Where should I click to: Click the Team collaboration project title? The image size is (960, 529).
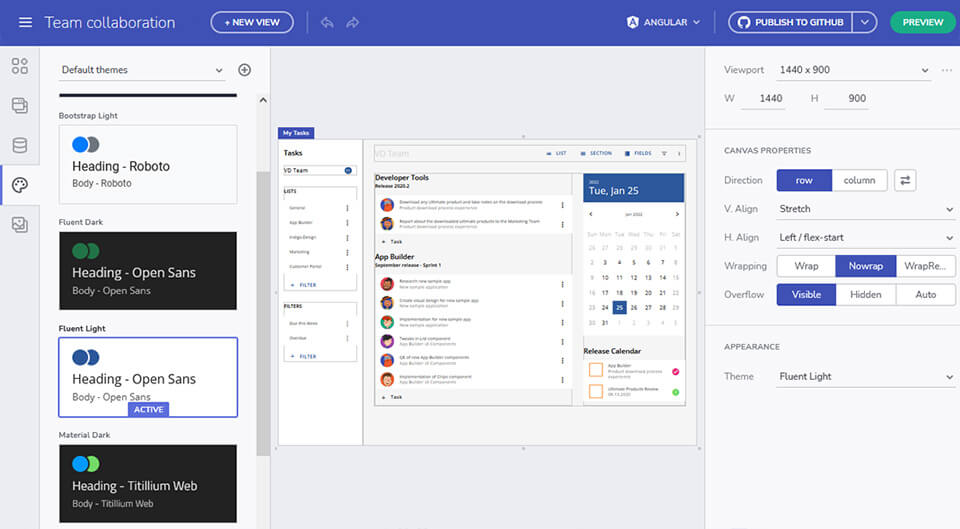click(110, 23)
